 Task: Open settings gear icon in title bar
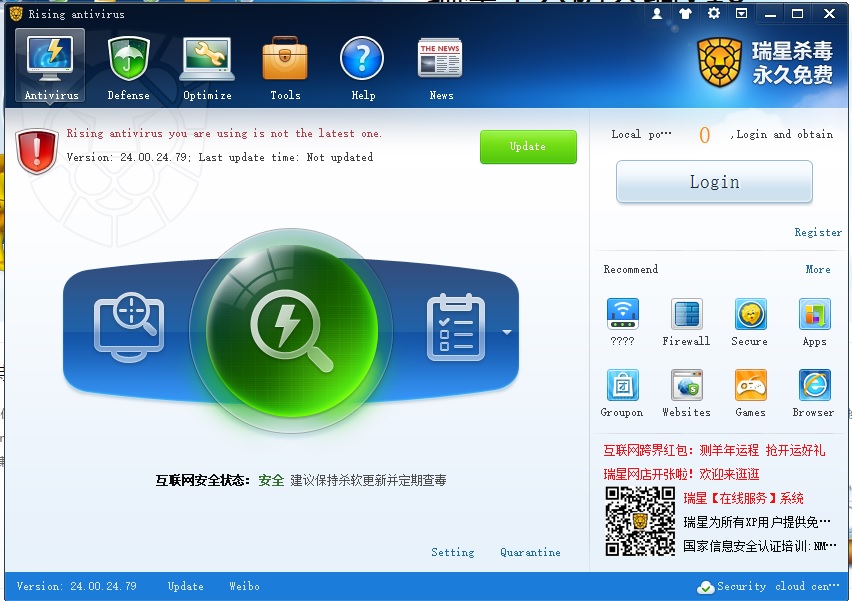713,14
